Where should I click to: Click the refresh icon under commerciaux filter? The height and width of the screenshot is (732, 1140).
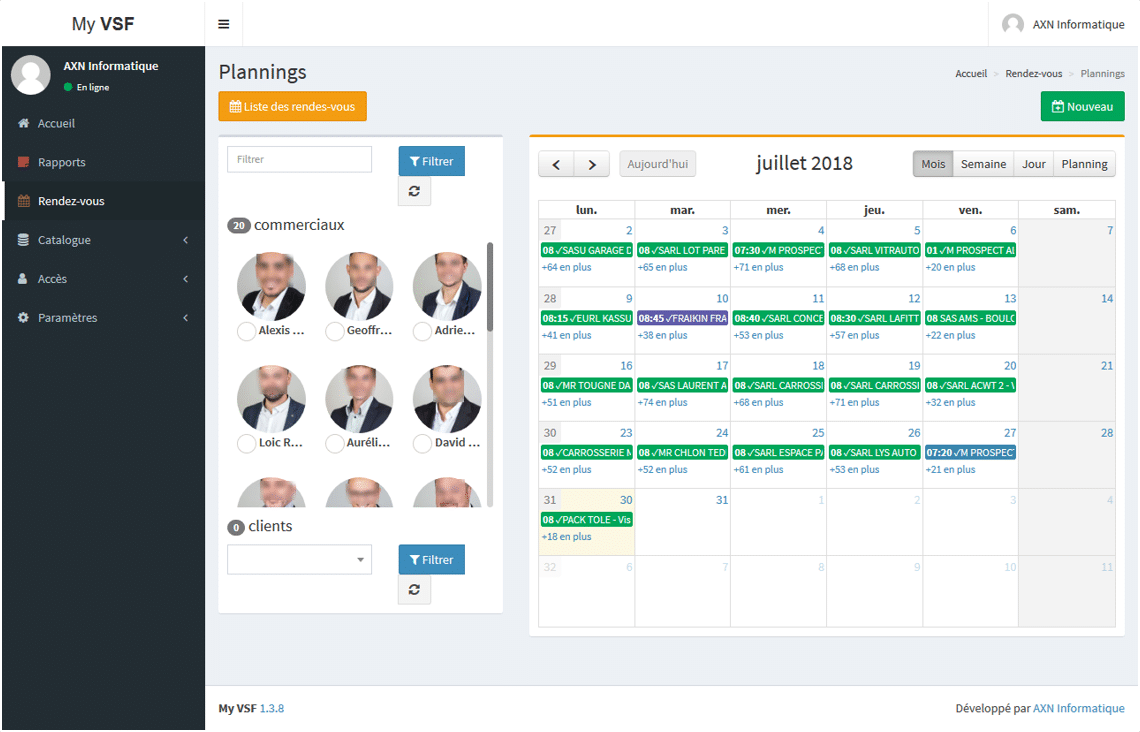pos(414,191)
